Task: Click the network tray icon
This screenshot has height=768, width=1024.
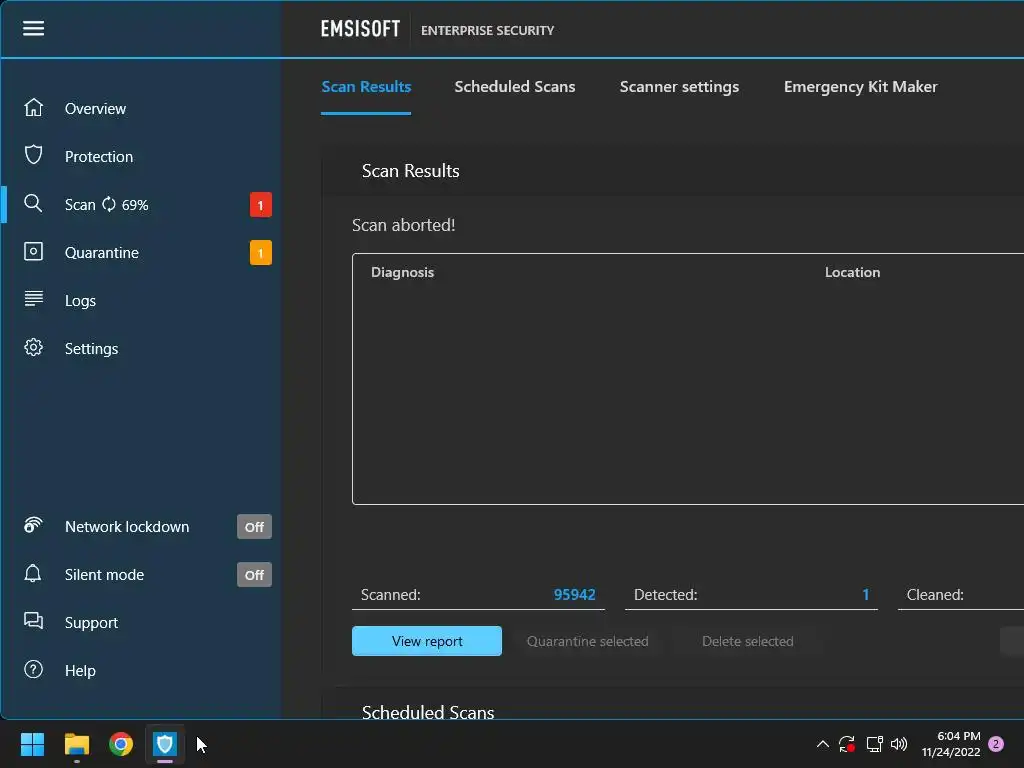Action: point(874,744)
